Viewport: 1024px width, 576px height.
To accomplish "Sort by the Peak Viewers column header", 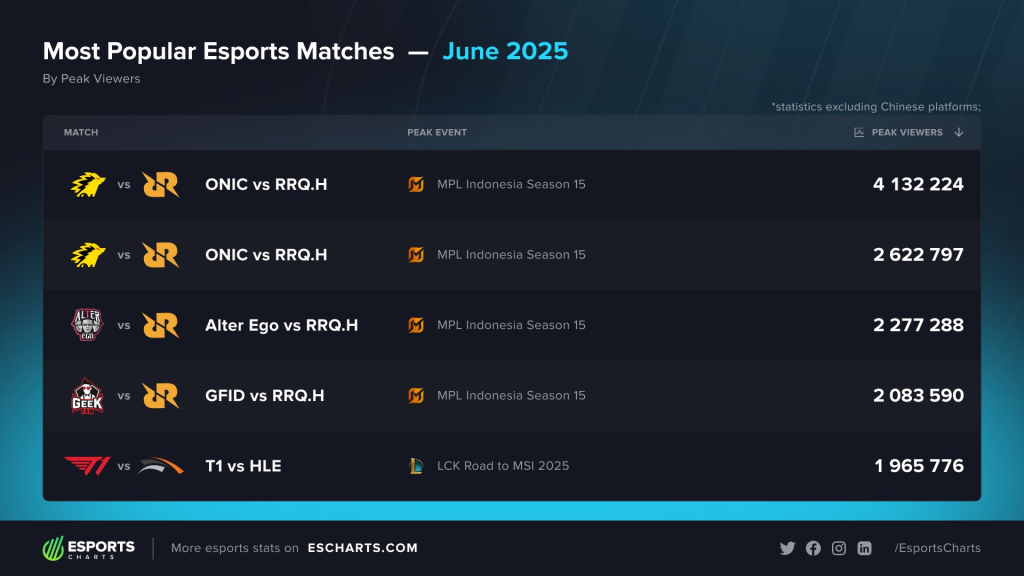I will click(x=907, y=132).
